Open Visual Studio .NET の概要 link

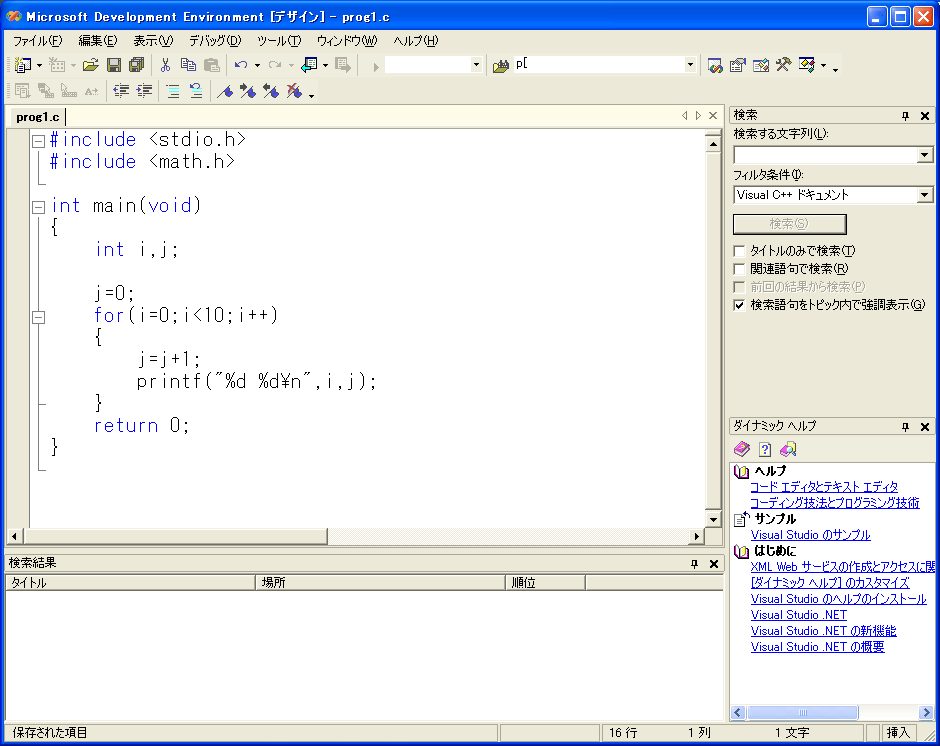(x=818, y=647)
